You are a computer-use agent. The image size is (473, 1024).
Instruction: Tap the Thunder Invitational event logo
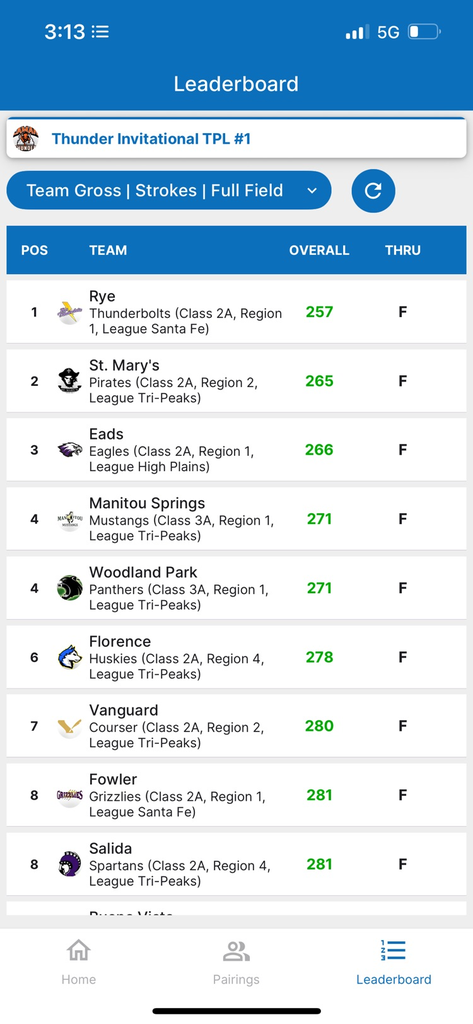[26, 138]
